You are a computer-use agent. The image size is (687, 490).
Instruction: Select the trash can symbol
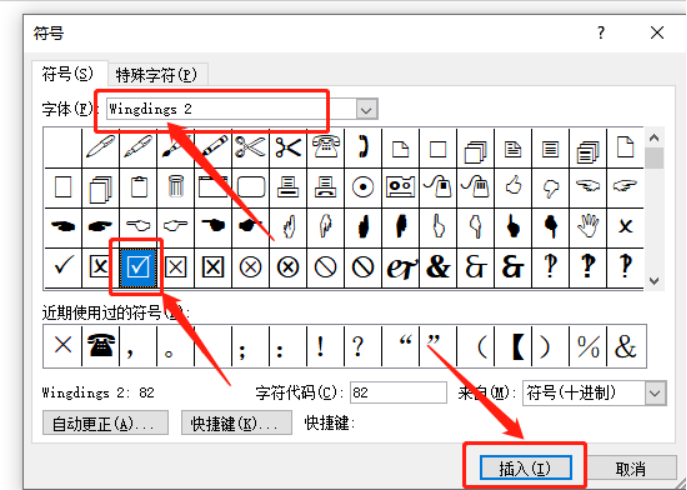[176, 188]
